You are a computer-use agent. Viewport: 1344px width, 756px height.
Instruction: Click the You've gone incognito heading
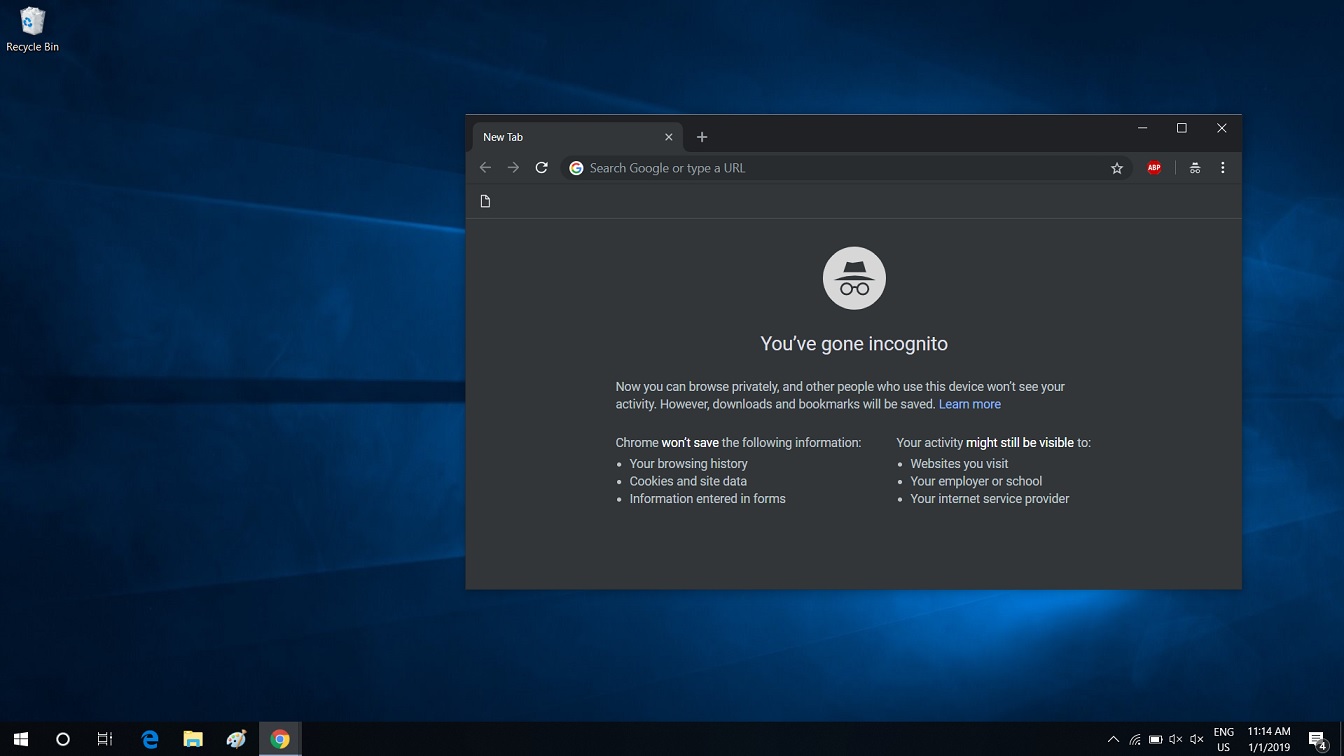(x=854, y=344)
